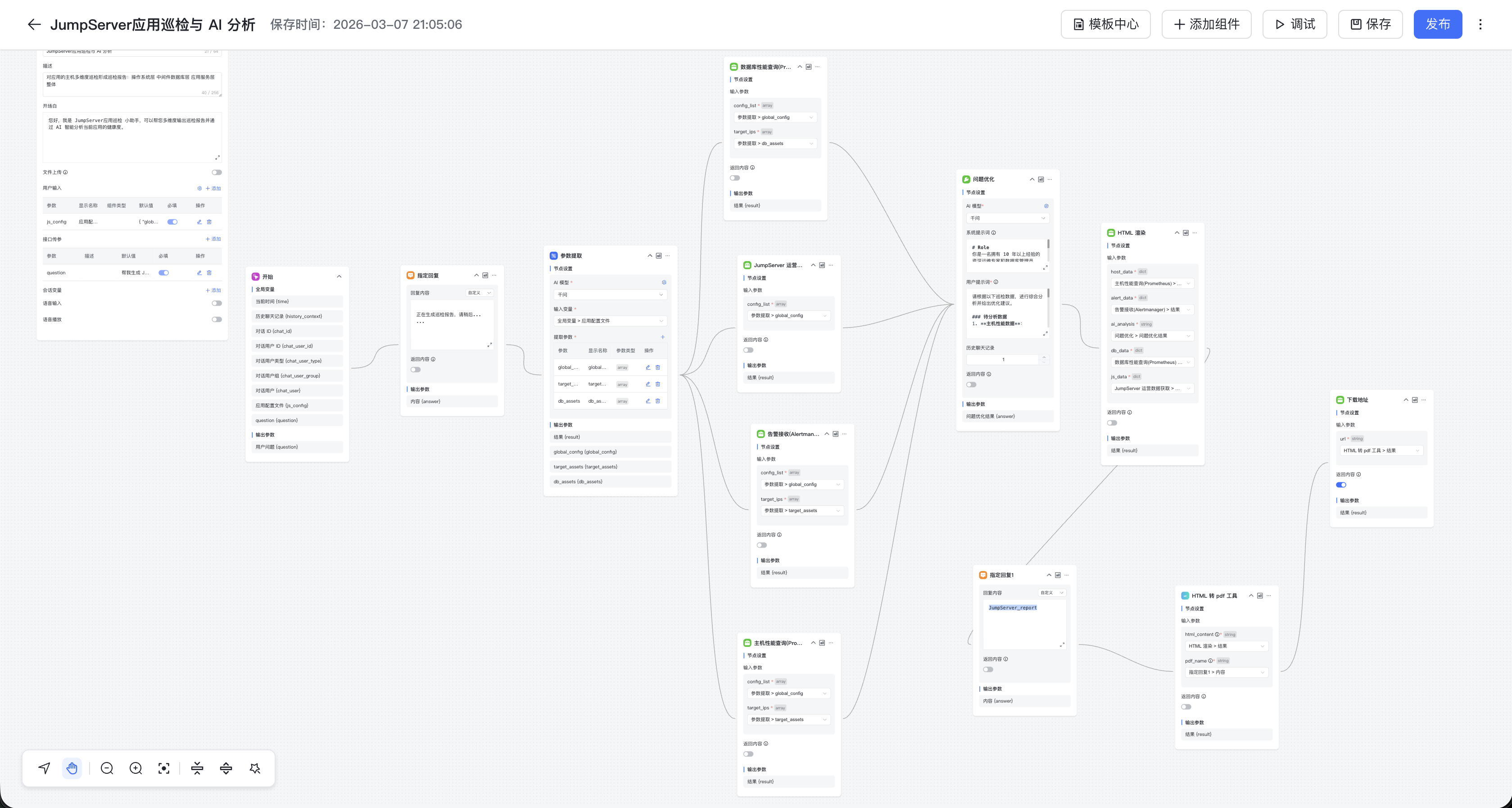Activate the hand pan tool
This screenshot has height=808, width=1512.
[72, 768]
